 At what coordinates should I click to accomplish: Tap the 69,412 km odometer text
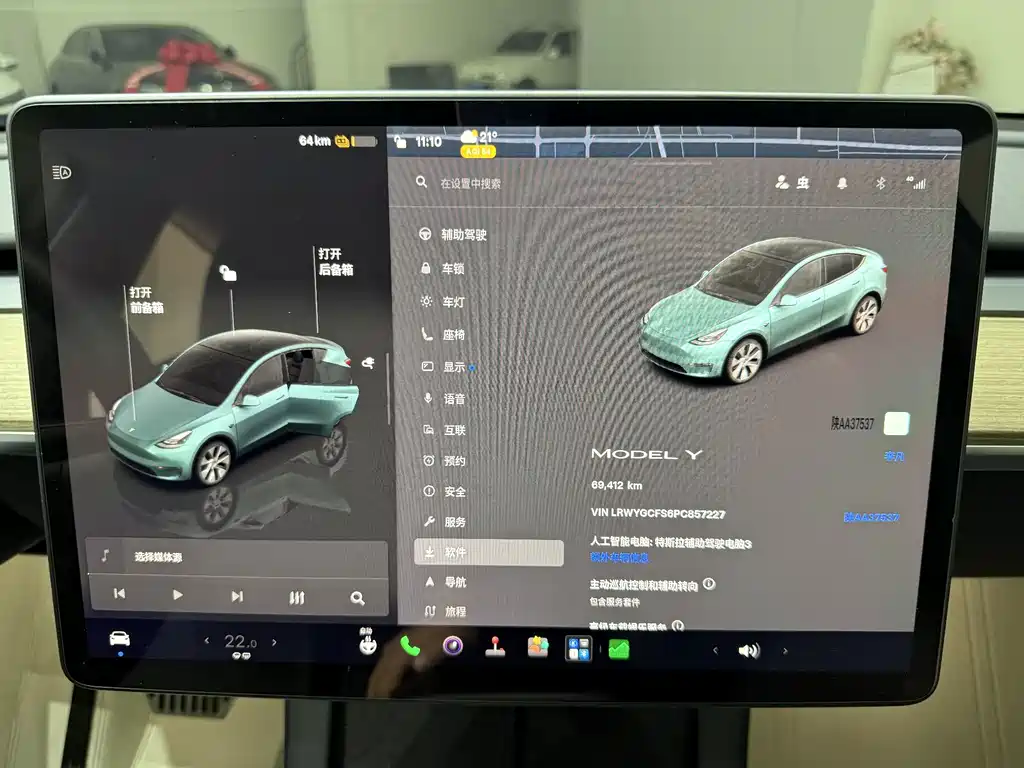[616, 485]
